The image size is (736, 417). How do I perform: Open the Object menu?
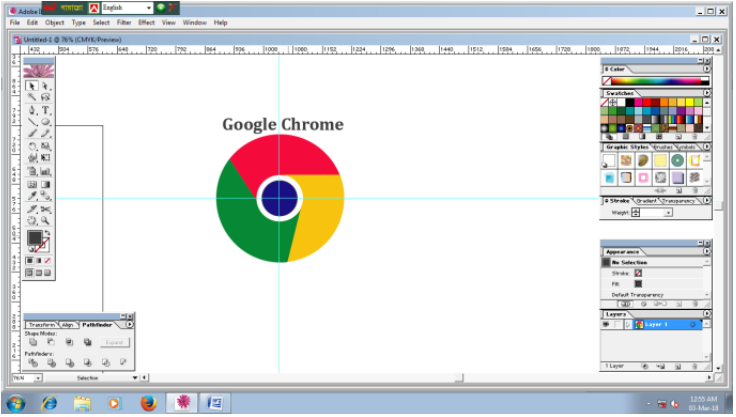[x=54, y=23]
